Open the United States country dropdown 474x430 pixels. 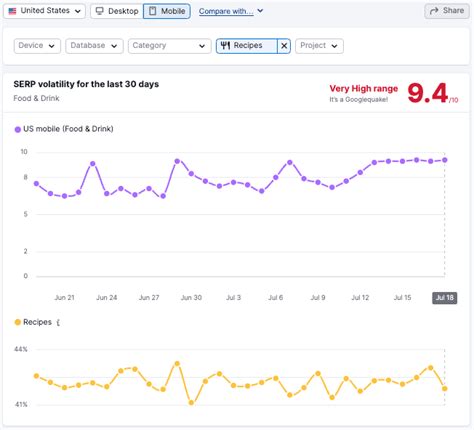tap(44, 11)
